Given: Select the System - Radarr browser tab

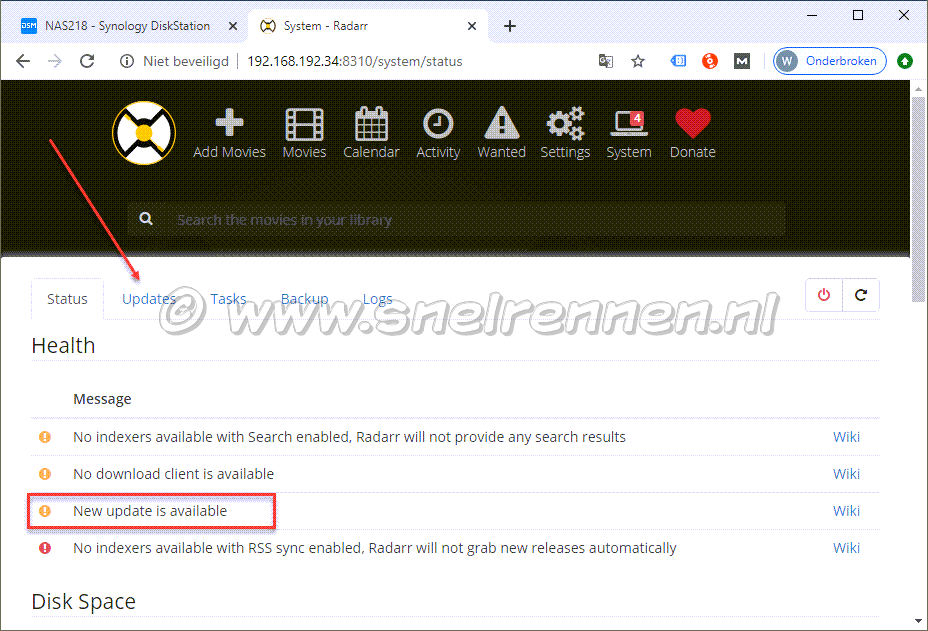Looking at the screenshot, I should pos(367,26).
